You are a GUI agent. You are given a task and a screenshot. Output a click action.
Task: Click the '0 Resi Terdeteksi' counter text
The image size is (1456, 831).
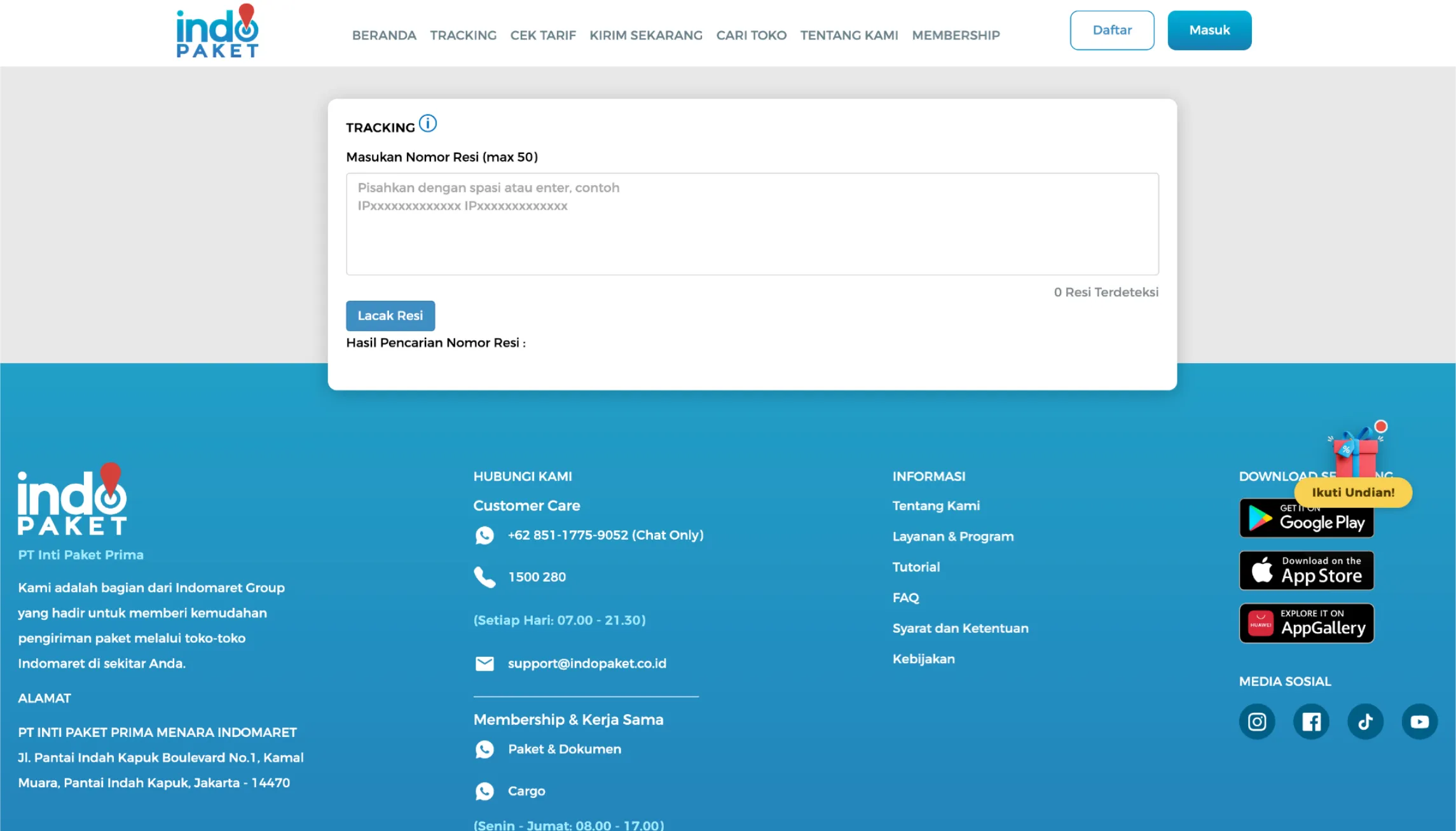(1106, 292)
